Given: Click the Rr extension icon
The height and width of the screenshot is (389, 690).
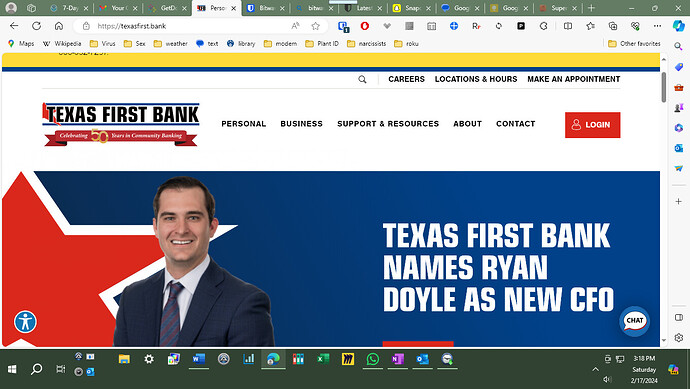Looking at the screenshot, I should tap(476, 26).
